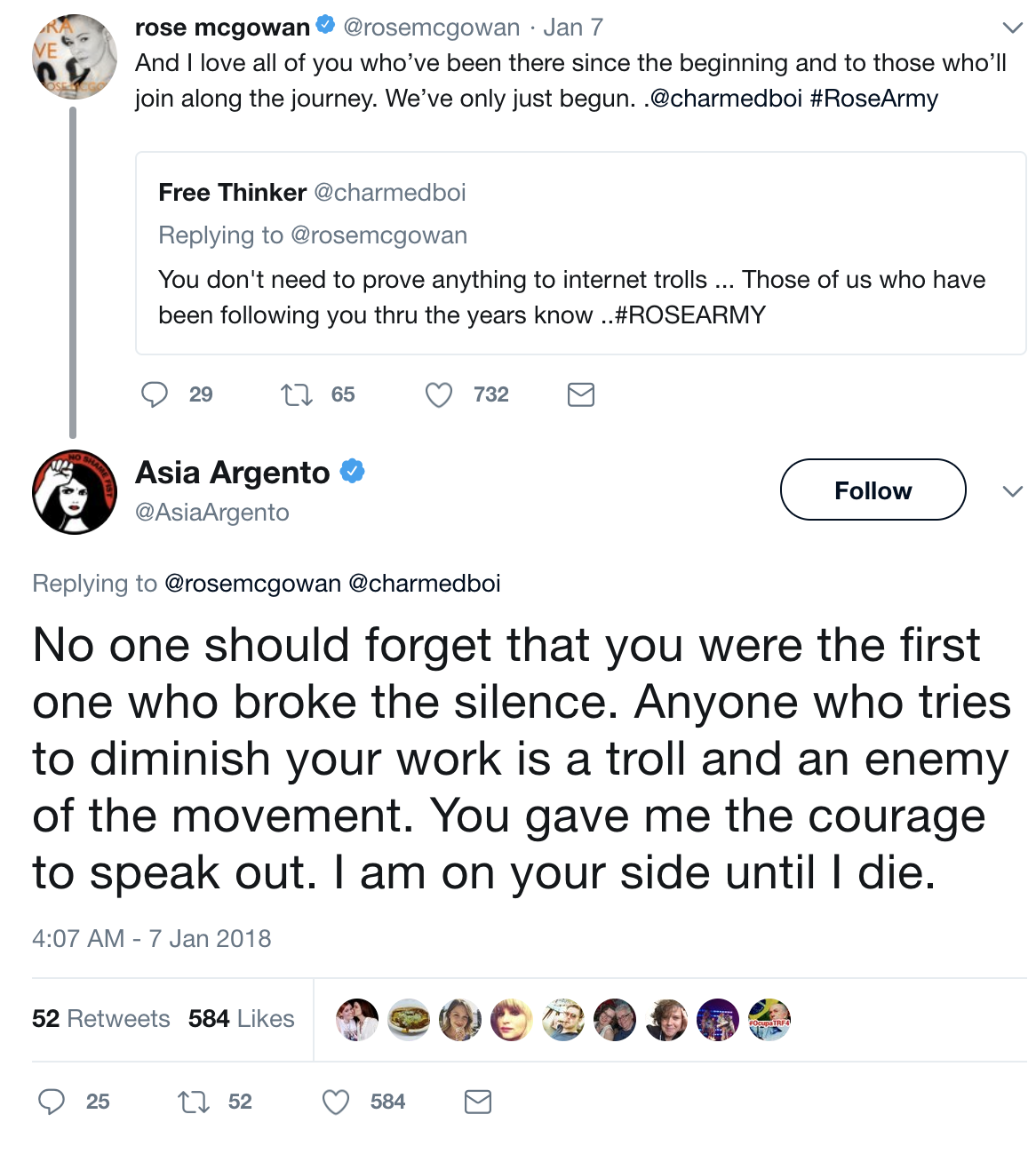Screen dimensions: 1036x1162
Task: View the 52 Retweets list
Action: [x=100, y=1019]
